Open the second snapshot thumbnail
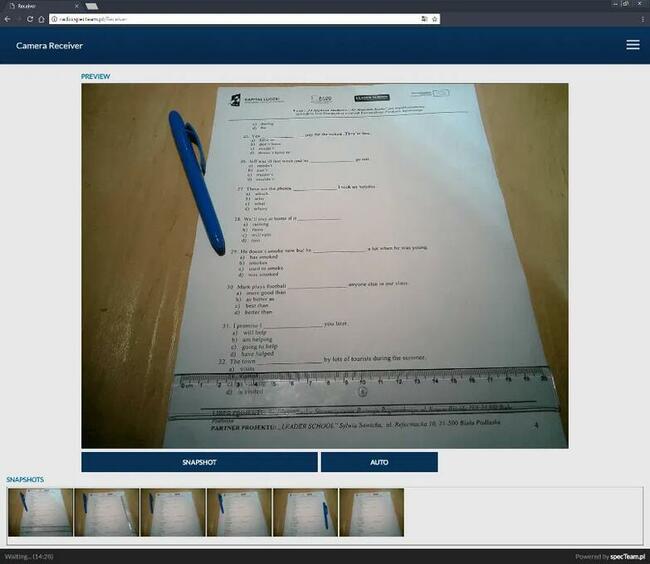650x564 pixels. 107,512
